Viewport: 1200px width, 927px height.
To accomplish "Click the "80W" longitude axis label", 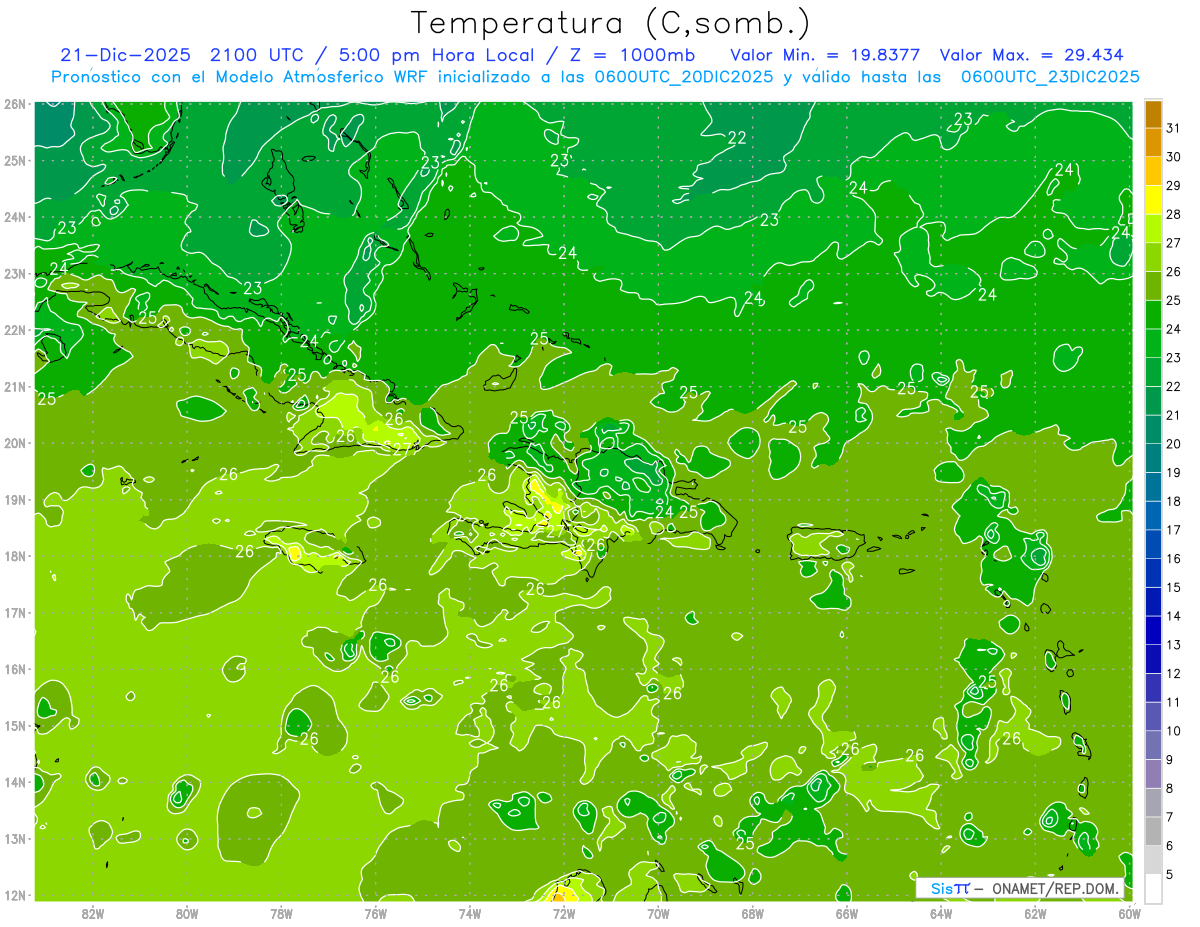I will tap(187, 913).
